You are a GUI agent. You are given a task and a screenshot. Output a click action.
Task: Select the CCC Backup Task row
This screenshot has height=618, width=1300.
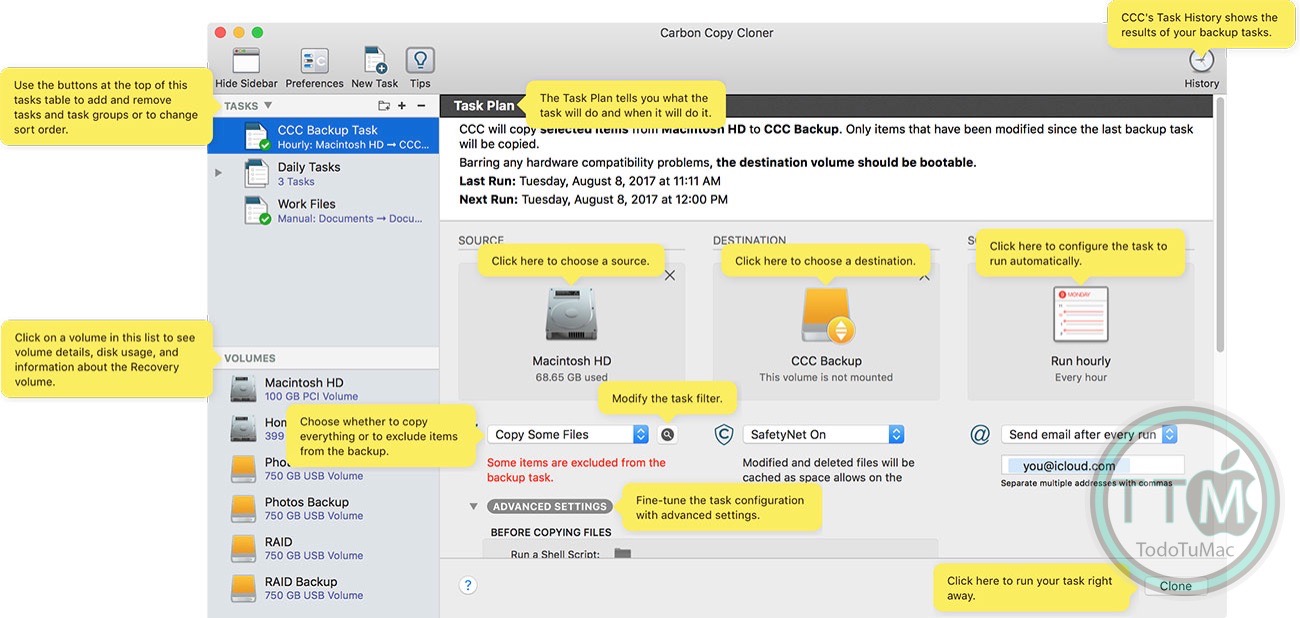pyautogui.click(x=323, y=136)
